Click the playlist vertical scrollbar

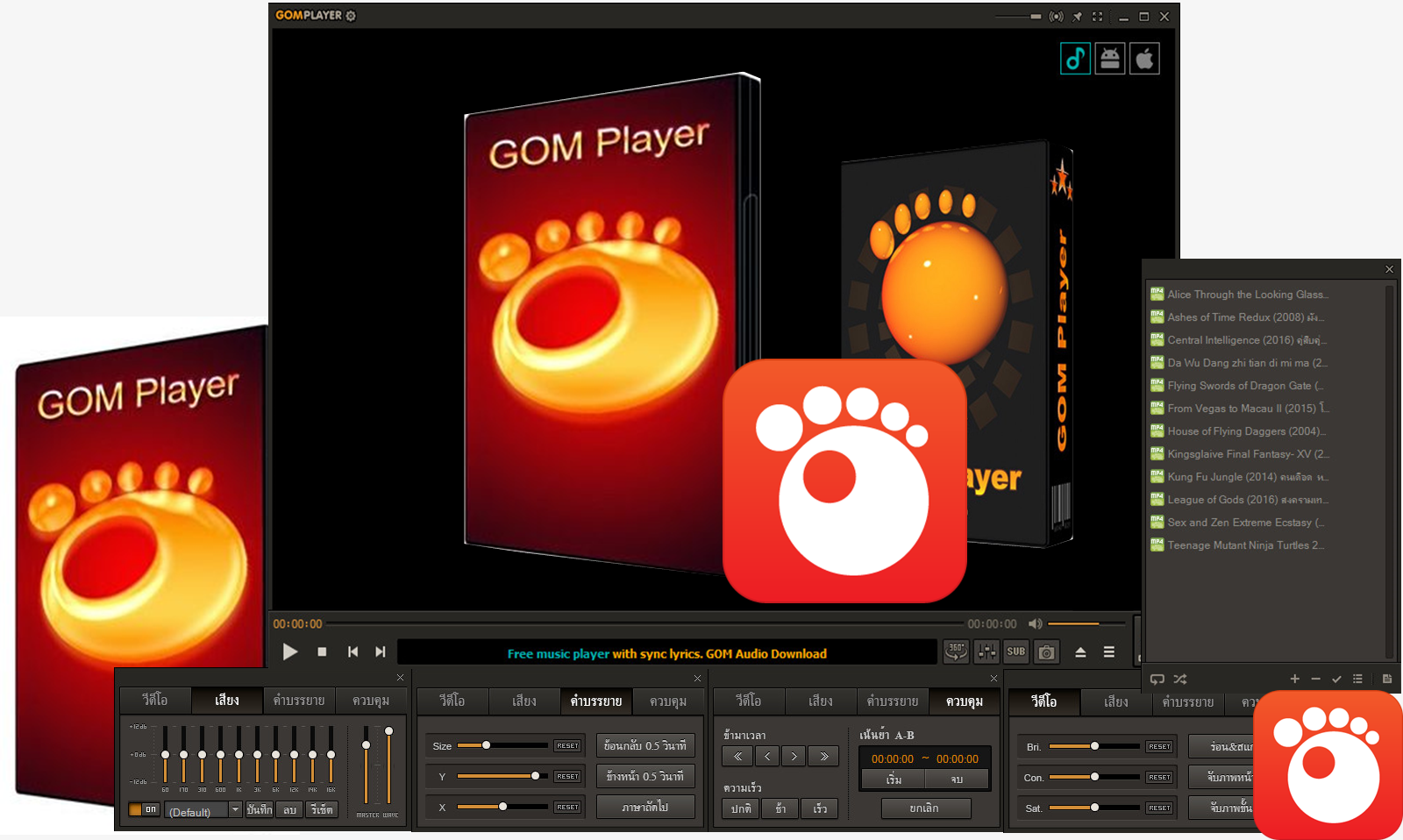1389,470
